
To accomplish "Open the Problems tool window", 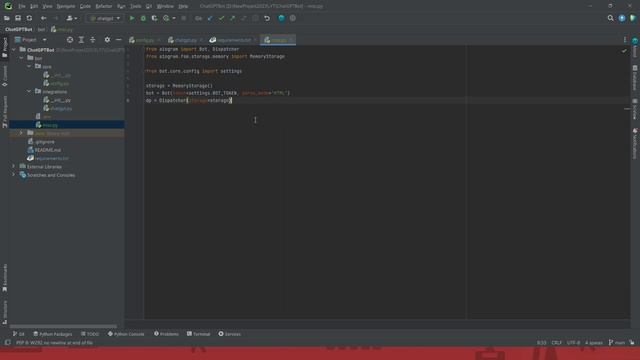I will 166,334.
